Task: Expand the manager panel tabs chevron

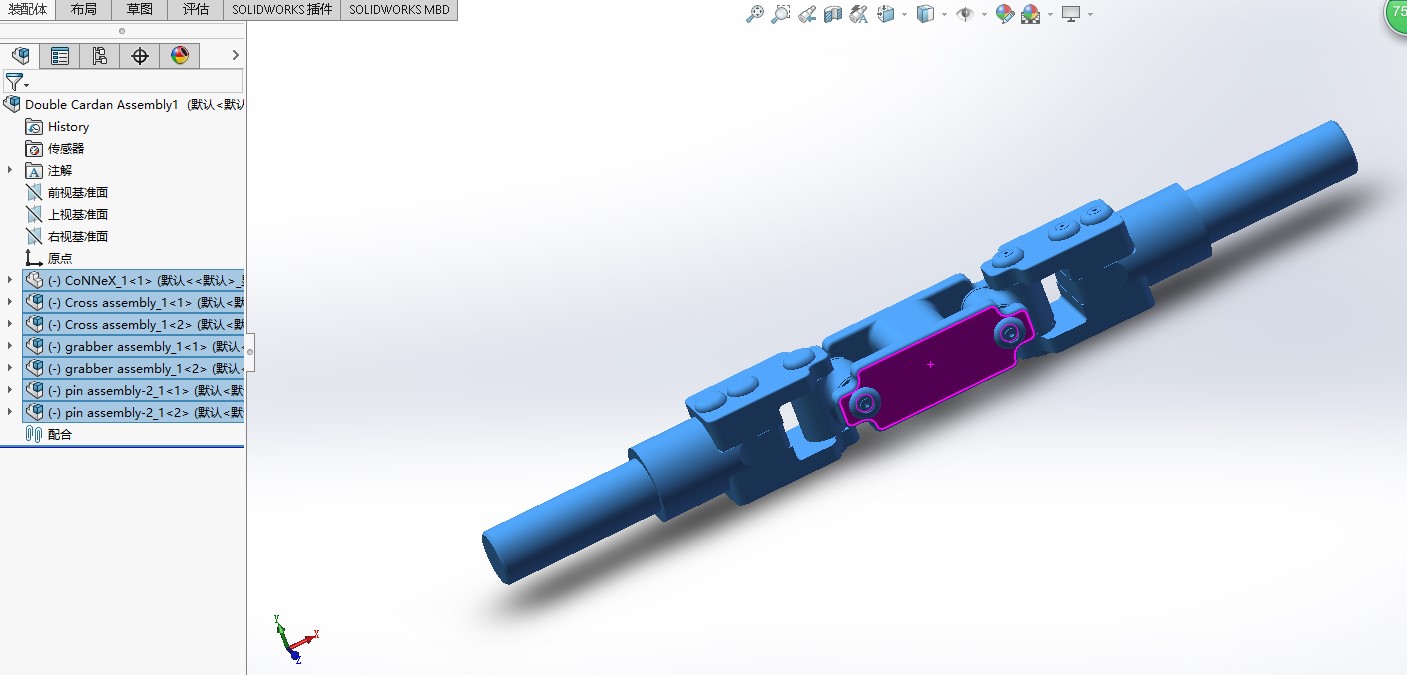Action: point(236,55)
